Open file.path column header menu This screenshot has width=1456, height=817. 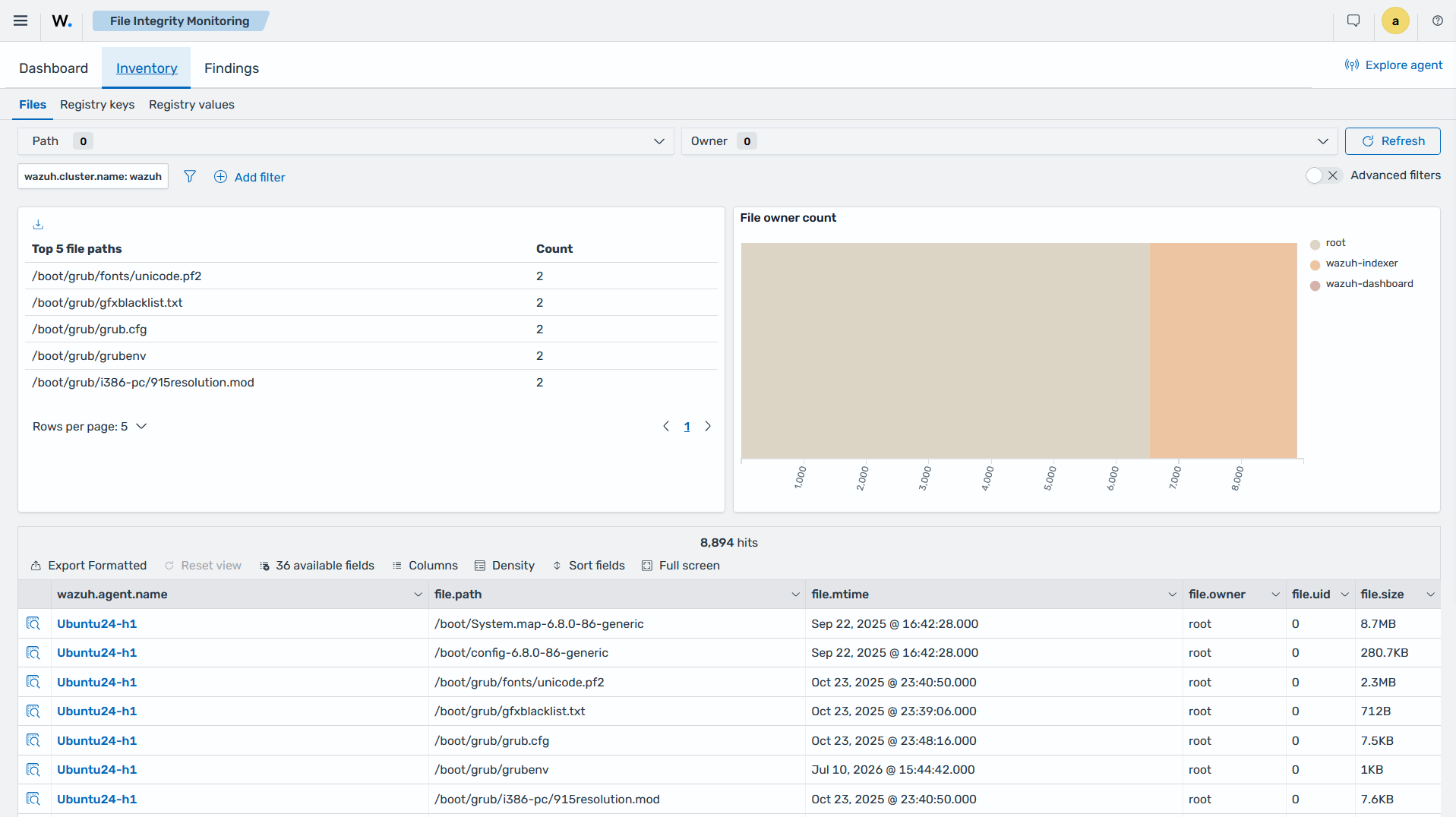[x=795, y=595]
